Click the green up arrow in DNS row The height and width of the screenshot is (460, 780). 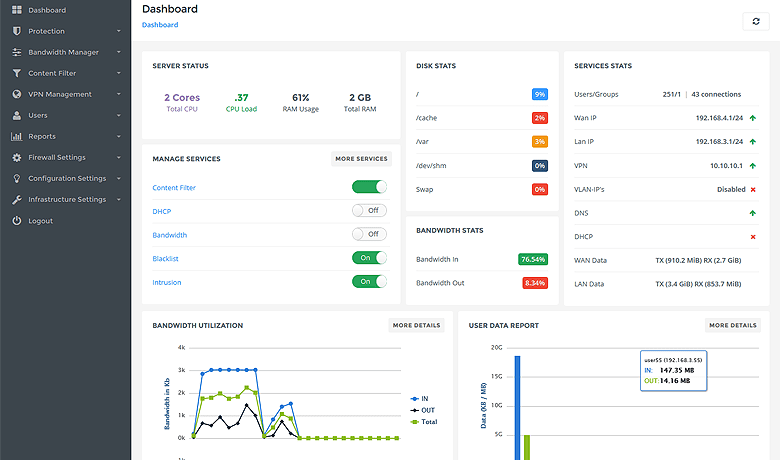tap(753, 213)
